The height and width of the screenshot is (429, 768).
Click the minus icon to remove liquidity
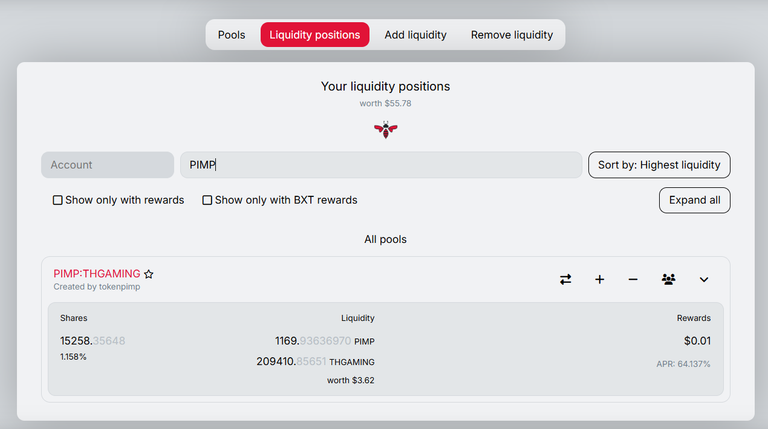[x=633, y=279]
